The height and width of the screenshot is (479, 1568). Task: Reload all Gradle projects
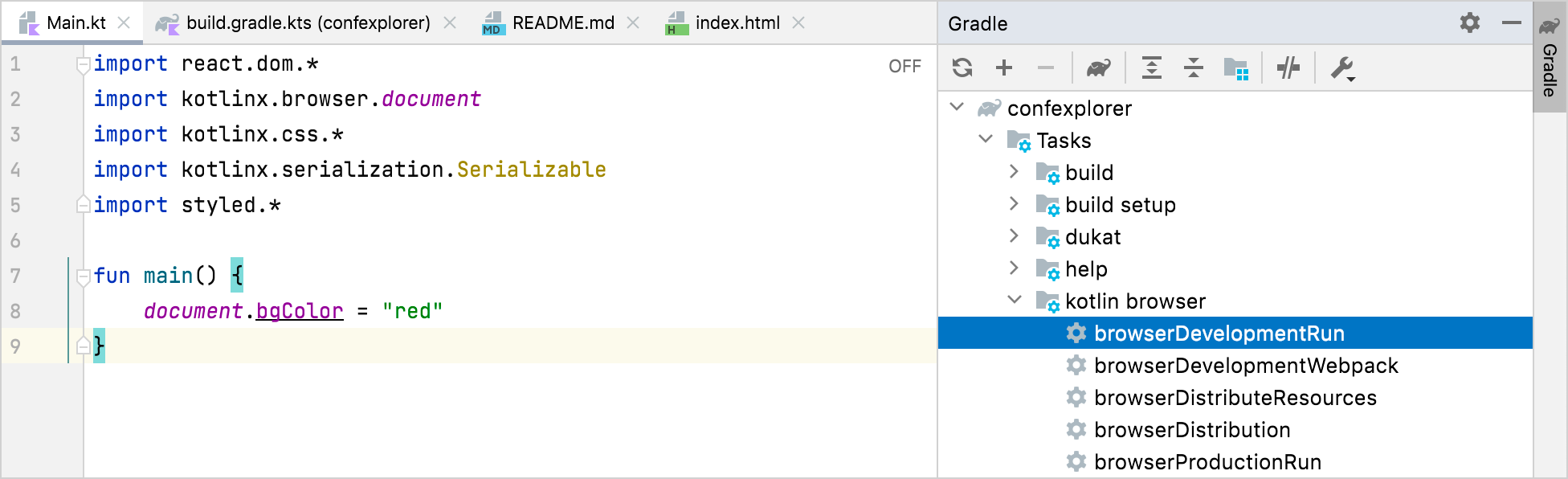pyautogui.click(x=962, y=68)
